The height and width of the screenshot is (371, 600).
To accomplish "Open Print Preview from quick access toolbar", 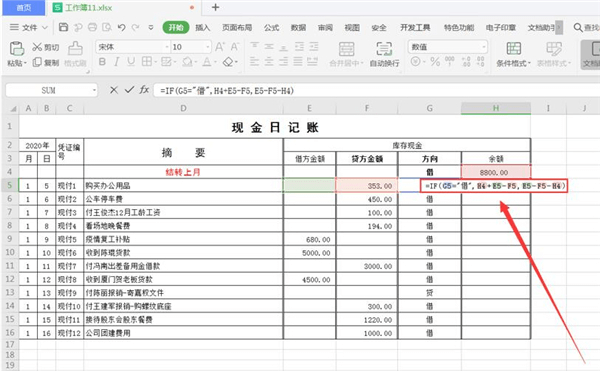I will (x=107, y=27).
